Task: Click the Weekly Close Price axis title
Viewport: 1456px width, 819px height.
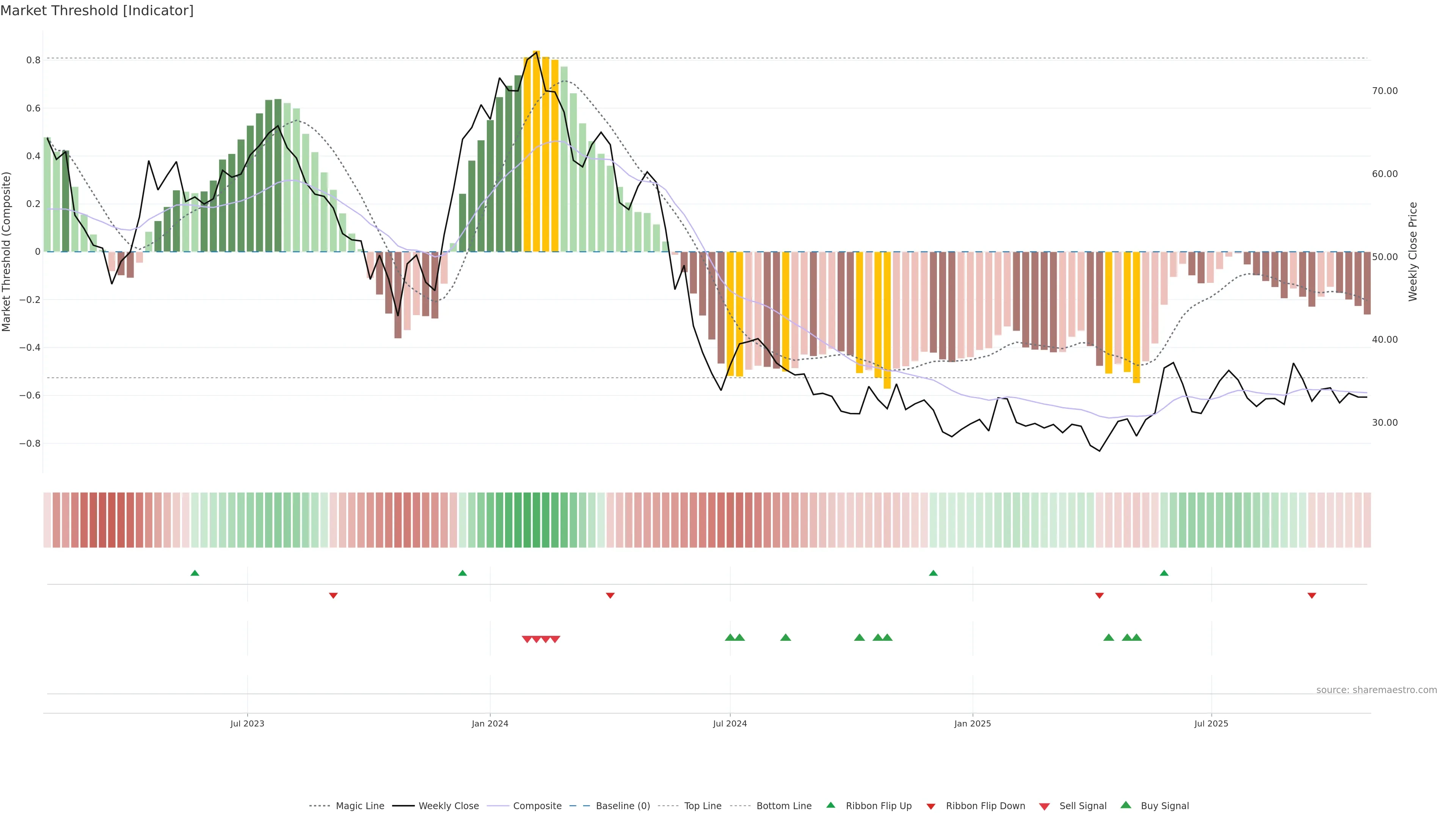Action: click(x=1413, y=251)
